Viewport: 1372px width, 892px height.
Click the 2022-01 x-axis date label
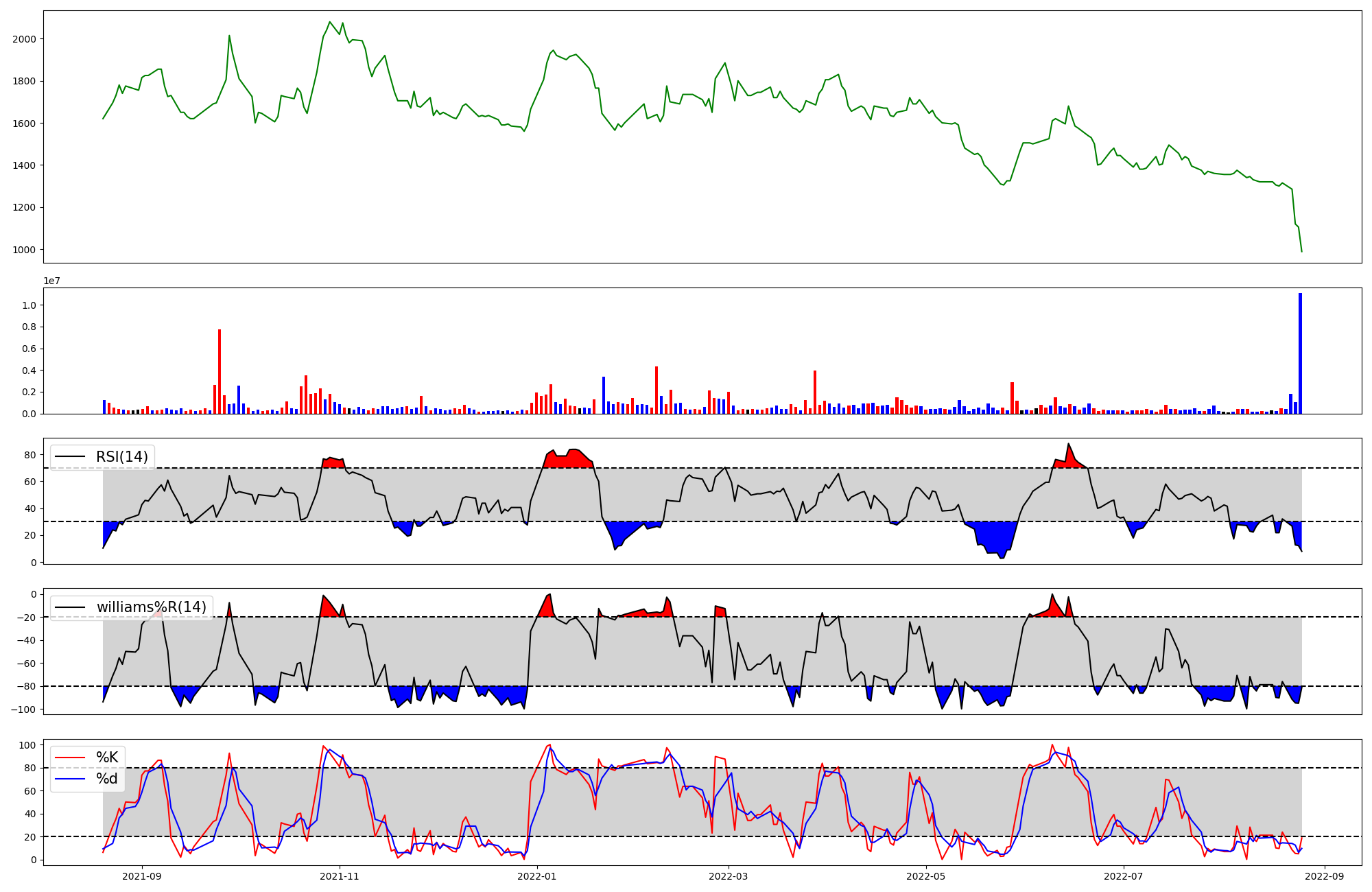click(x=537, y=876)
